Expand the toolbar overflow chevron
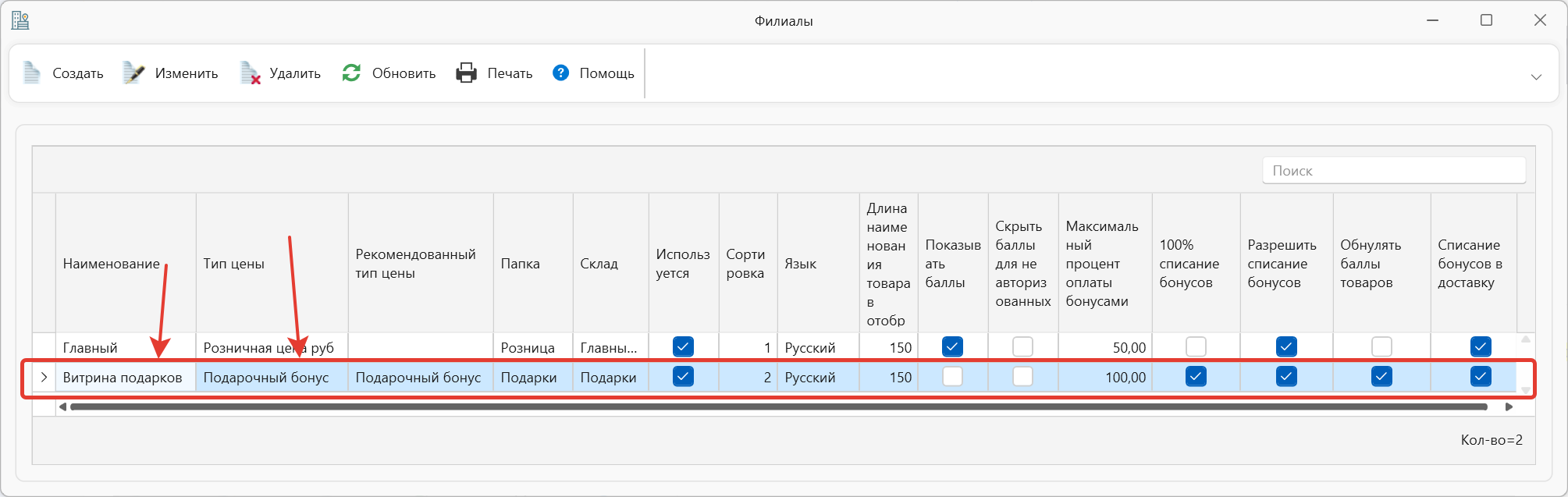 click(x=1536, y=76)
